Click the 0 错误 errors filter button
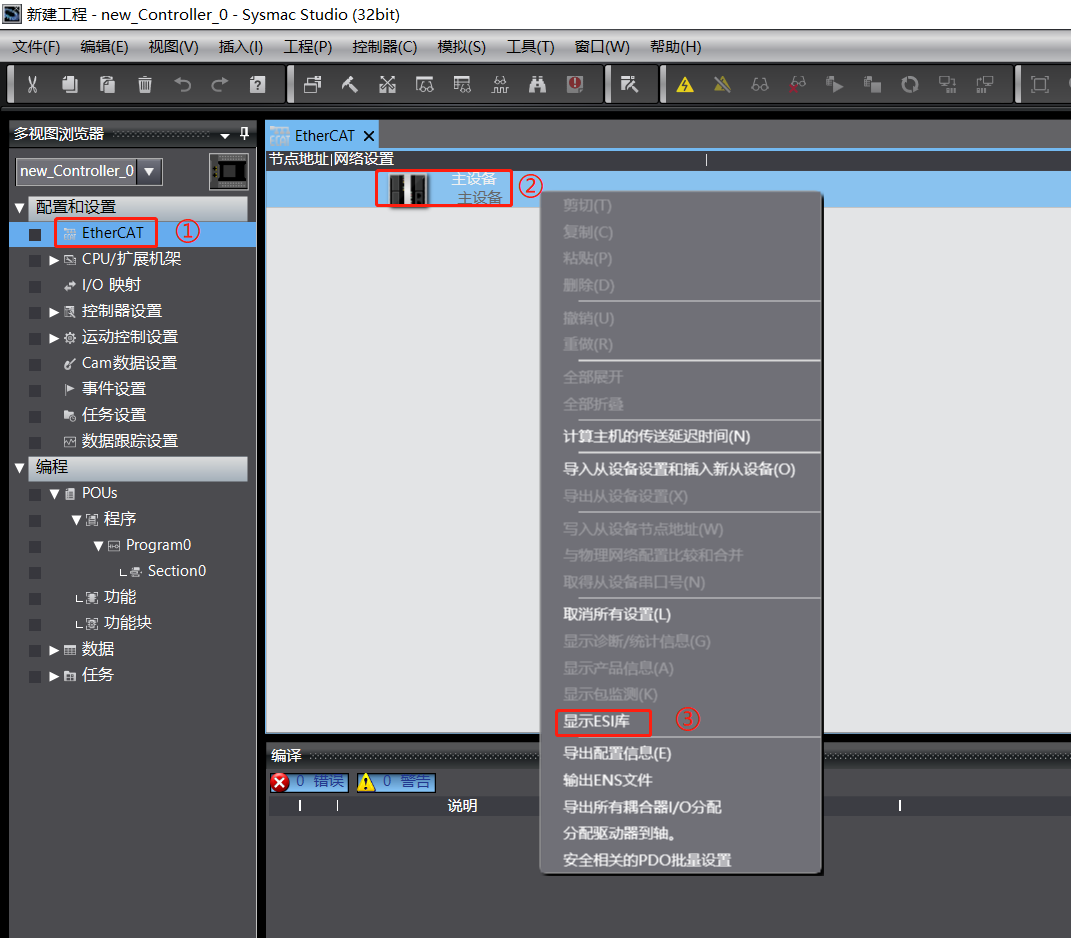 coord(308,782)
